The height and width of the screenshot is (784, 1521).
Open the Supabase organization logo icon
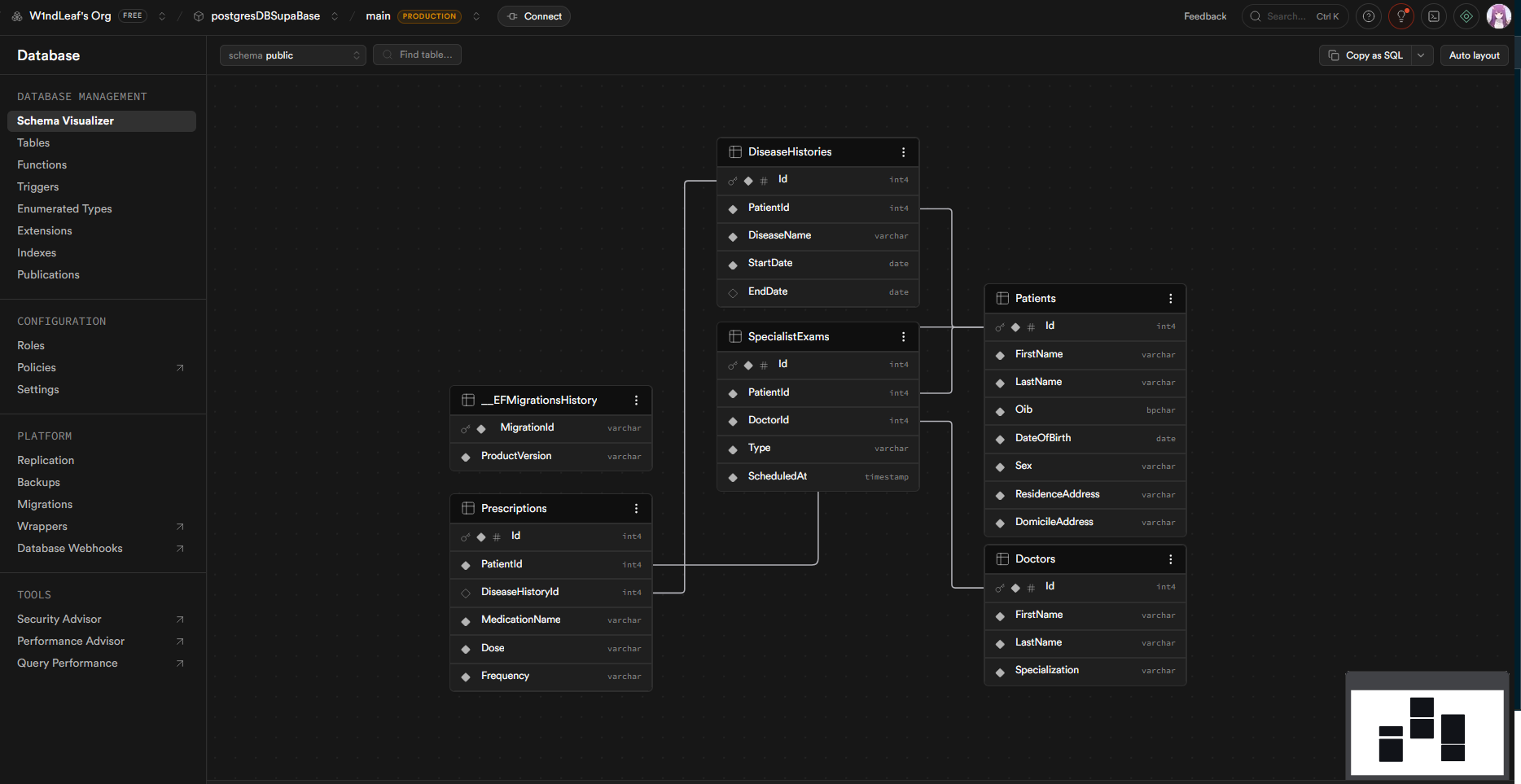click(16, 16)
